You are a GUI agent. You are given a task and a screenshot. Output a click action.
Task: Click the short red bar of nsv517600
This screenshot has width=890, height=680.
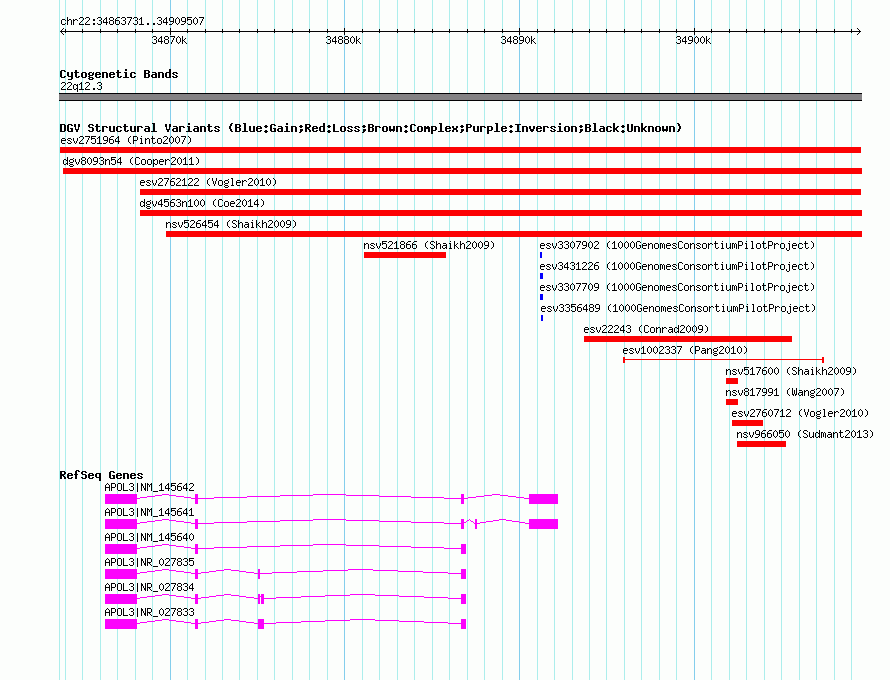click(732, 381)
